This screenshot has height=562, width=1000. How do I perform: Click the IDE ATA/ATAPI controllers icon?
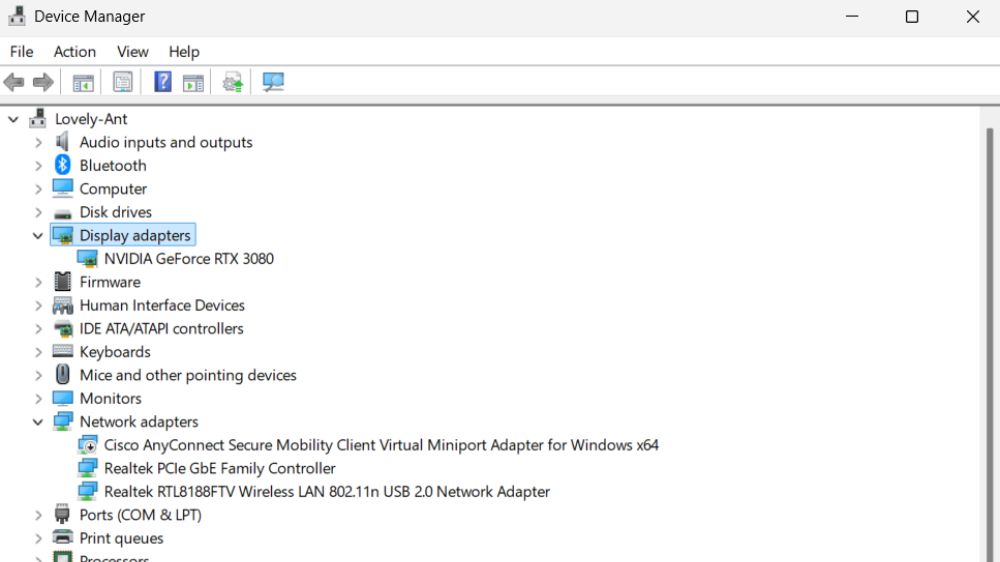click(62, 329)
